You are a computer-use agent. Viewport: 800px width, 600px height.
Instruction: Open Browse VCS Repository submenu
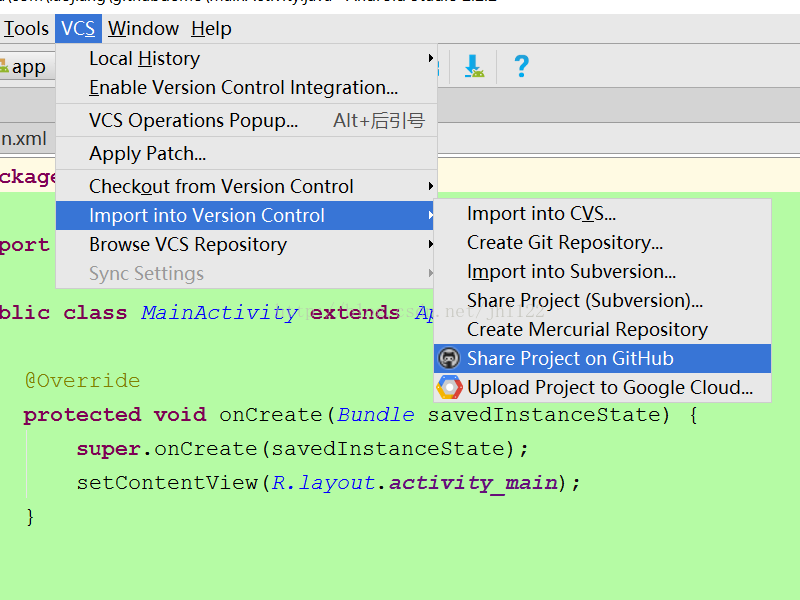[245, 244]
